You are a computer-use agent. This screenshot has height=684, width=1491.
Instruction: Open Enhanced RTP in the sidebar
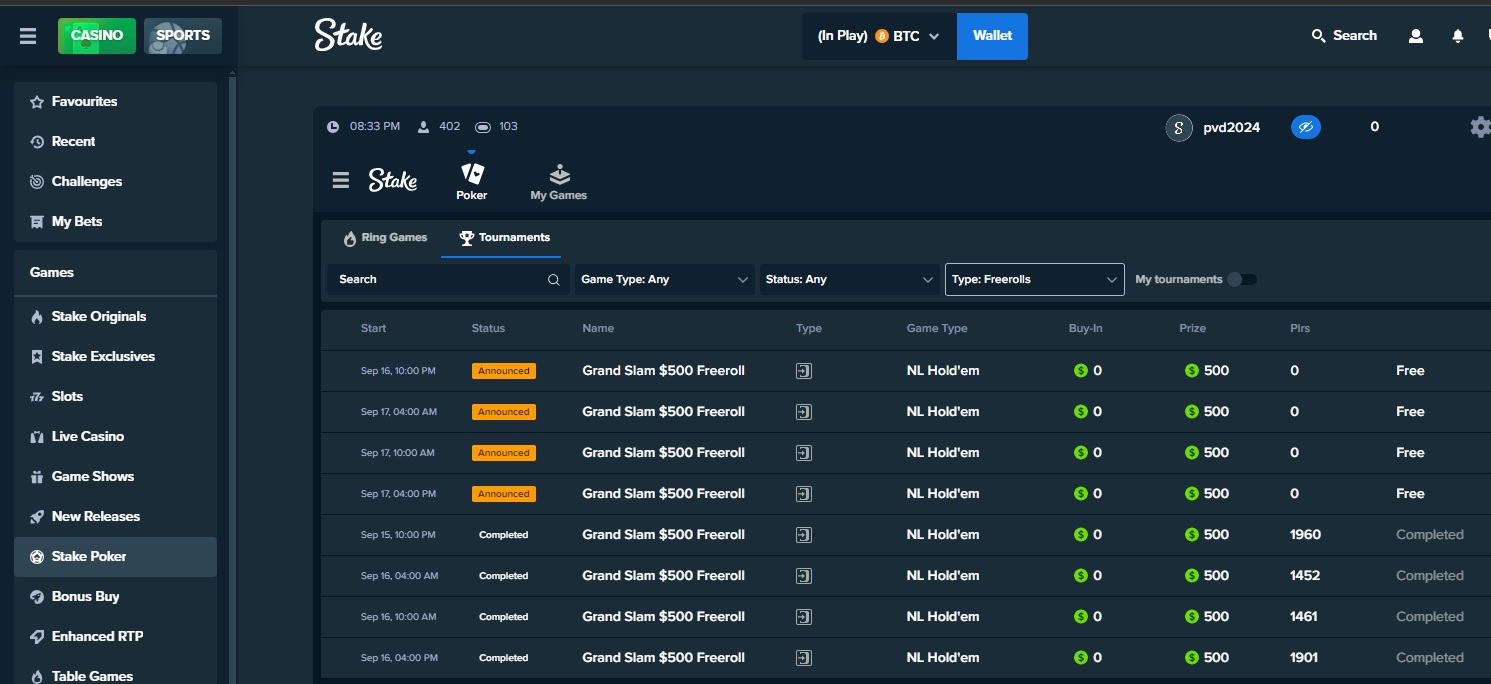click(115, 637)
